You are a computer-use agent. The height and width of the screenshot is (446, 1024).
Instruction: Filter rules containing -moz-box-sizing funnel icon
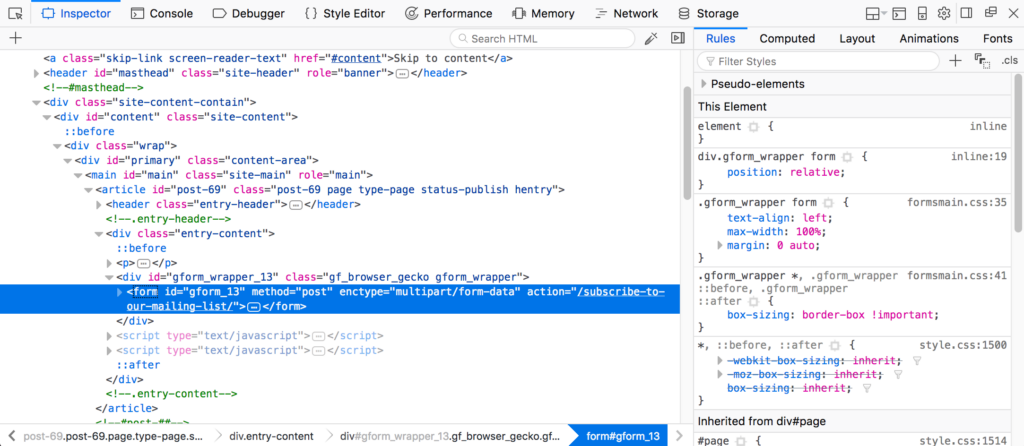(898, 375)
